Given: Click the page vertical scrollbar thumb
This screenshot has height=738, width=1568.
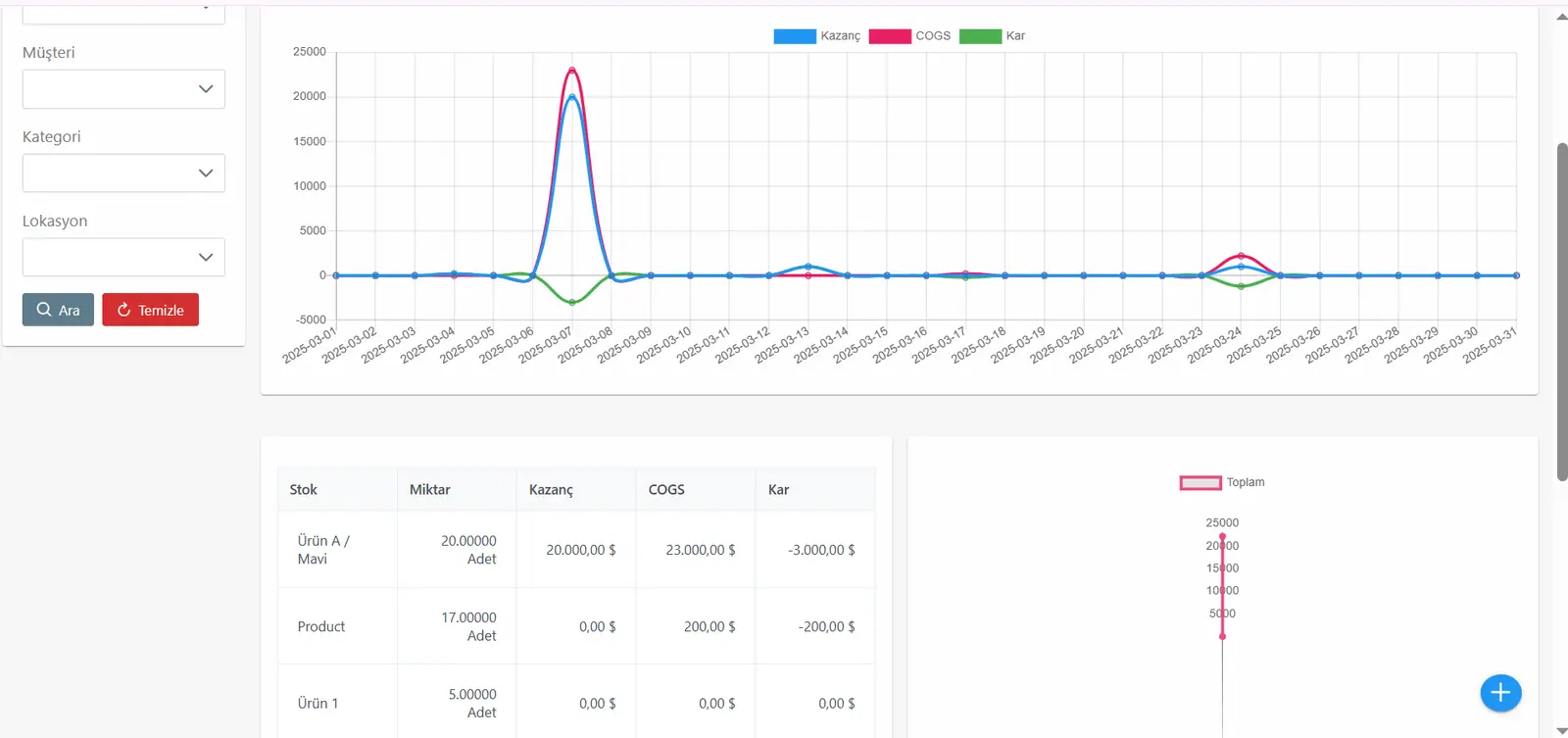Looking at the screenshot, I should tap(1562, 312).
